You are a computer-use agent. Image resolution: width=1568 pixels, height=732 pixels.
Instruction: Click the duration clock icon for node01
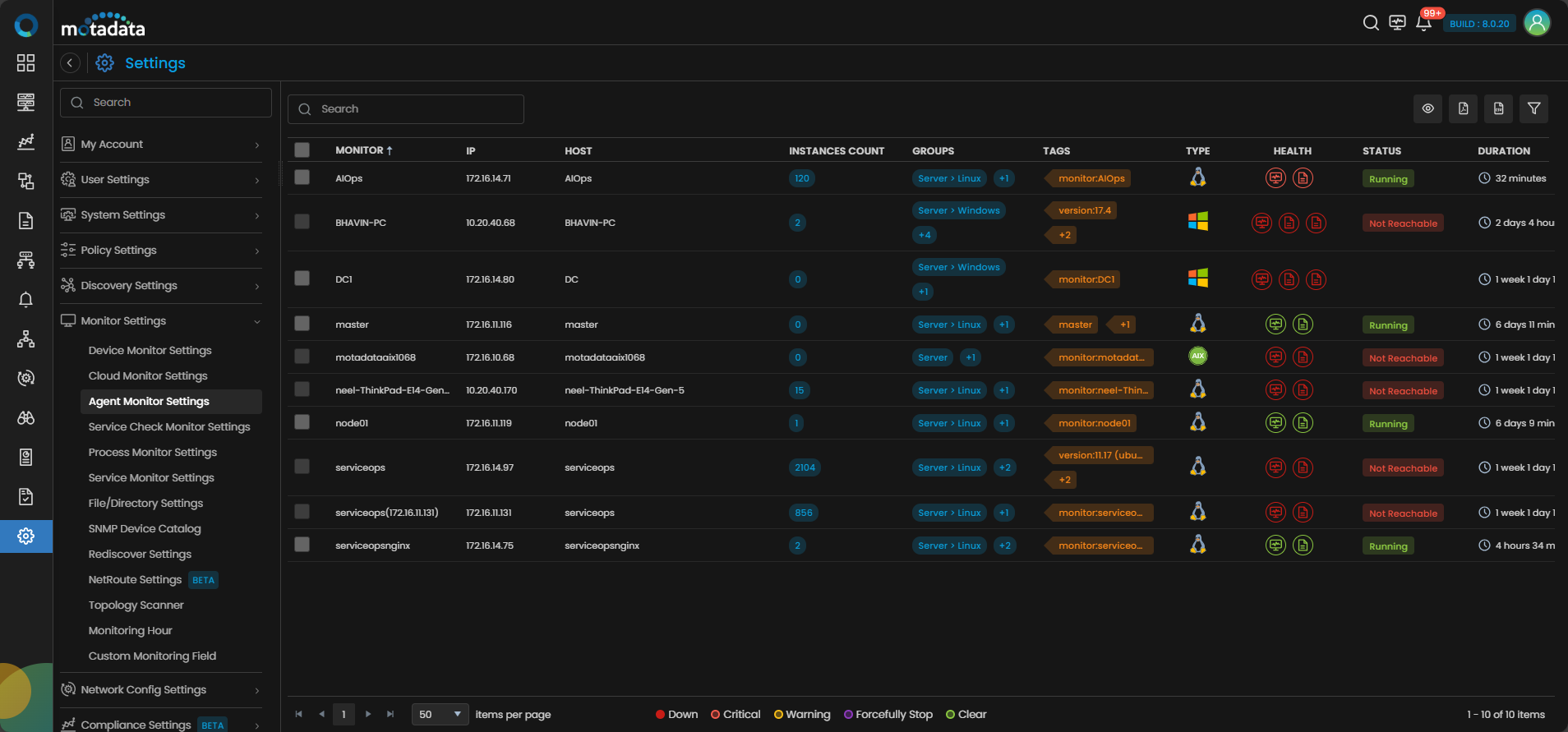1484,423
